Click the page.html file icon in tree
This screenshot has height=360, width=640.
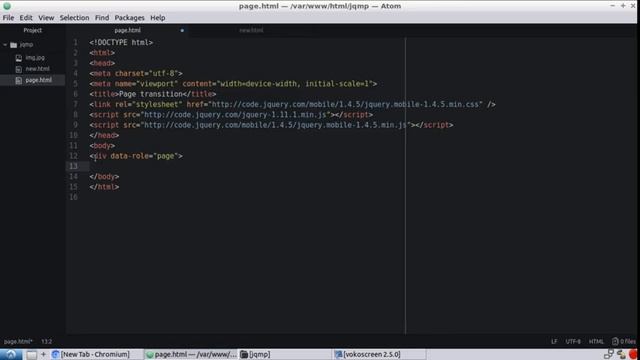pos(18,80)
